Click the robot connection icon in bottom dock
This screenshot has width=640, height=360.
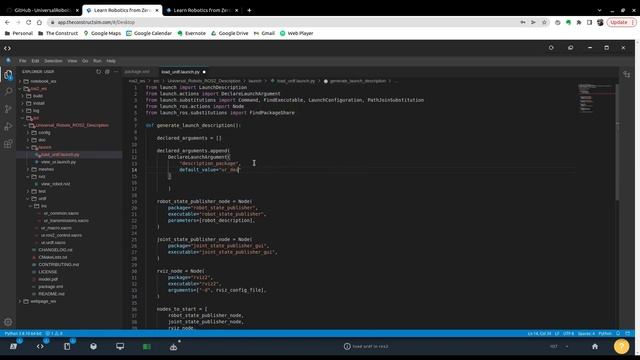coord(173,347)
